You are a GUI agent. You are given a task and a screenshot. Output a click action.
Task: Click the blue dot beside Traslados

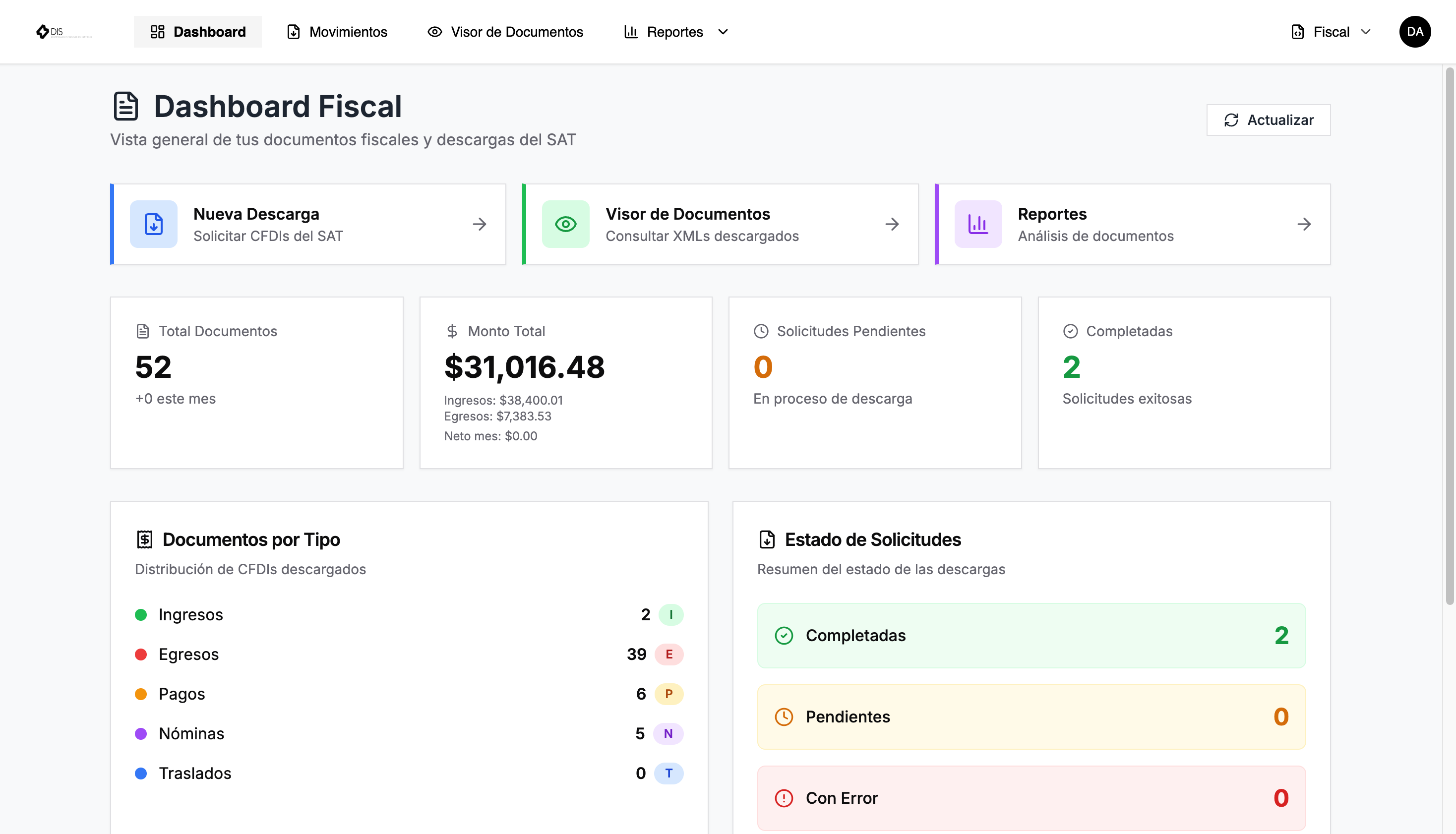[141, 774]
